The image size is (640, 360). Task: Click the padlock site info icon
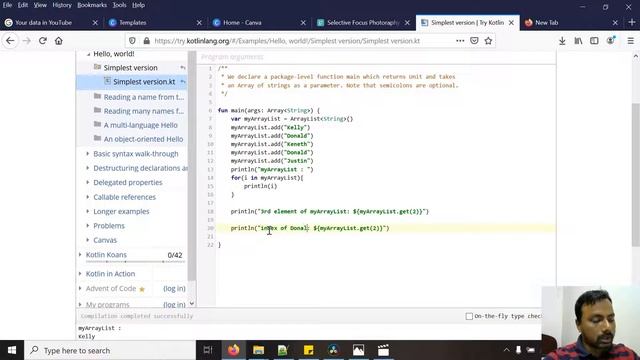[146, 41]
